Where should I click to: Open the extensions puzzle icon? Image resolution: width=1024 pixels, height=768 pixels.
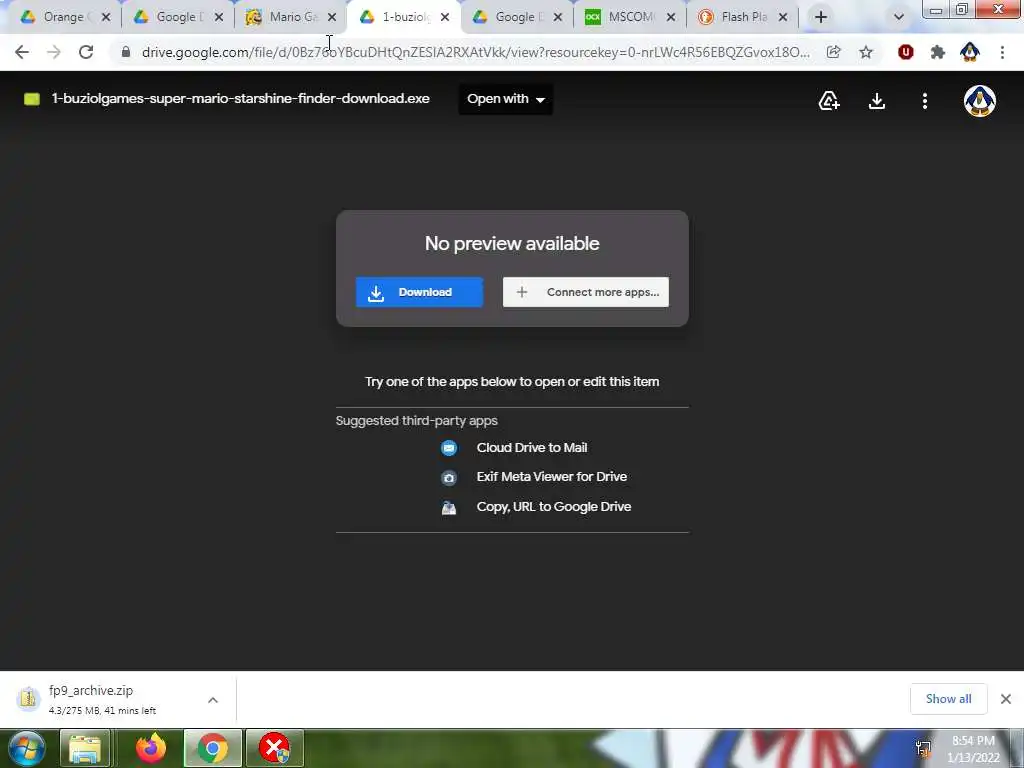(938, 52)
